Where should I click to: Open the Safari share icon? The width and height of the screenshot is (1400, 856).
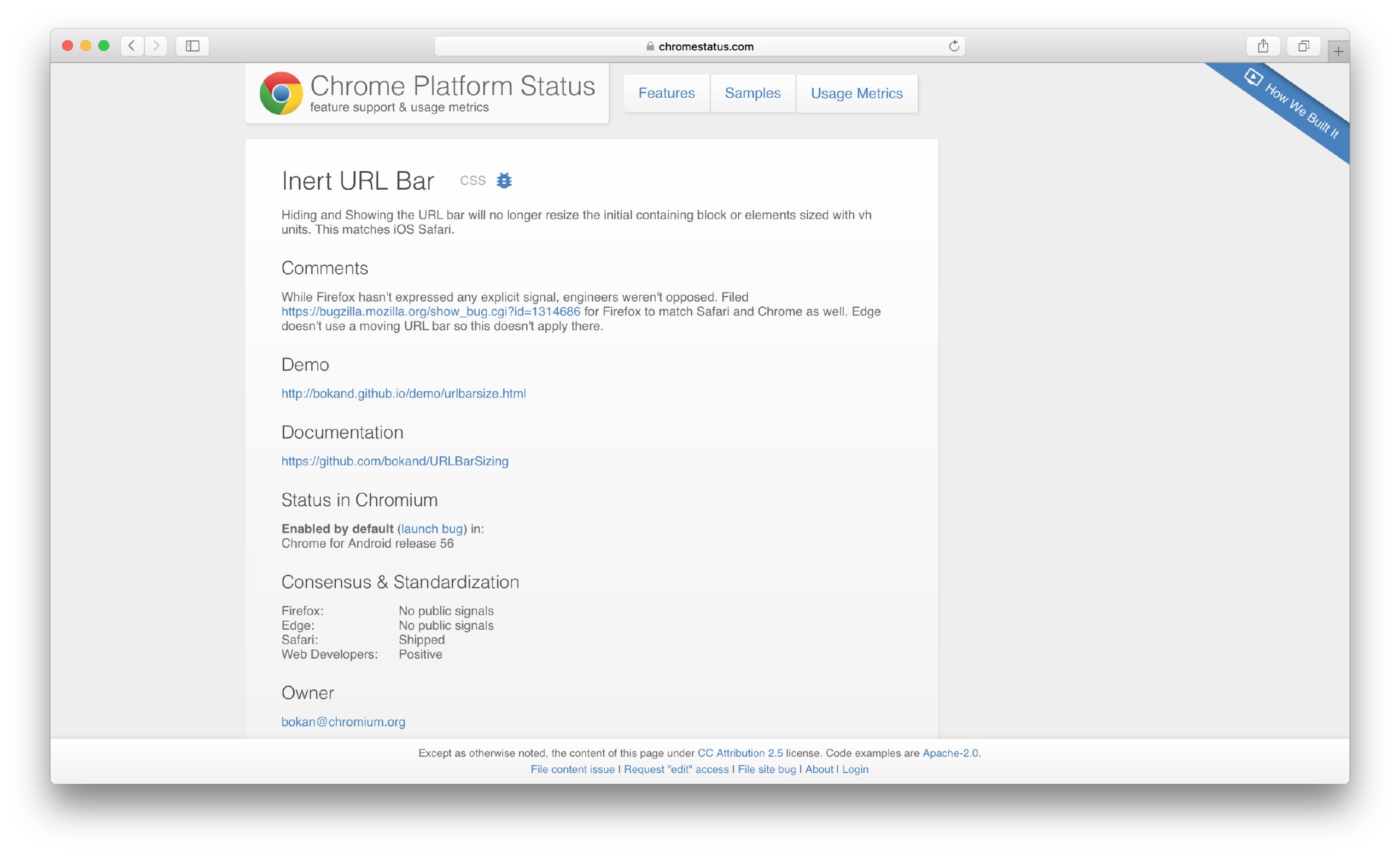point(1263,46)
